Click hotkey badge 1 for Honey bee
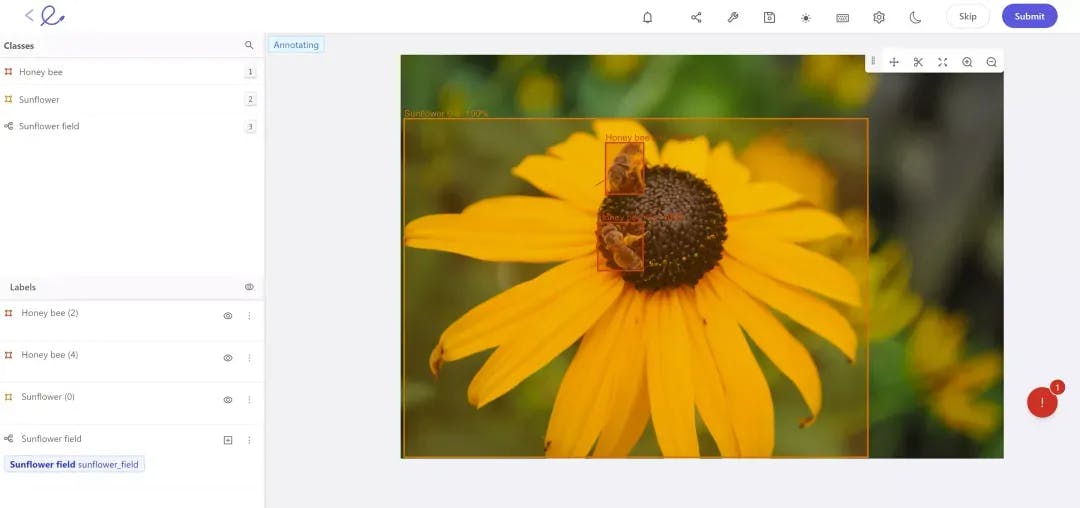 tap(250, 72)
